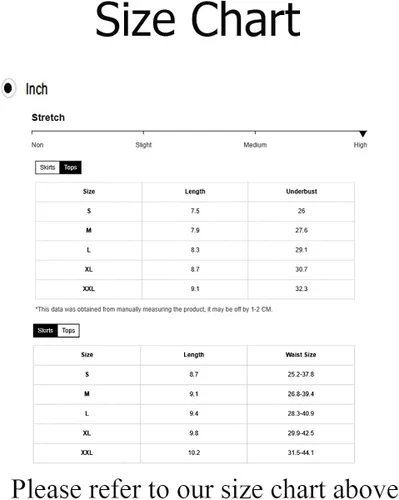Image resolution: width=399 pixels, height=500 pixels.
Task: Switch to Skirts tab above first table
Action: (x=47, y=167)
